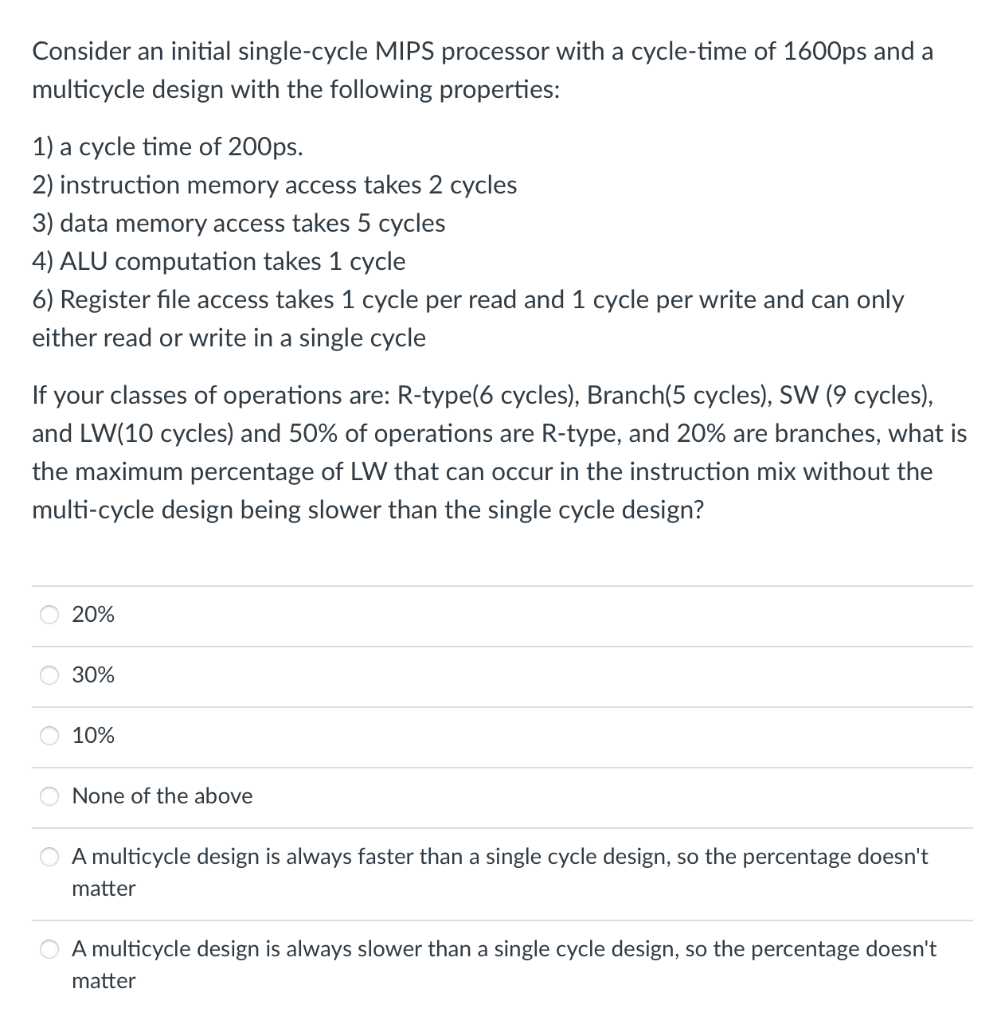Click the radio button for the last answer
Image resolution: width=997 pixels, height=1024 pixels.
tap(48, 948)
